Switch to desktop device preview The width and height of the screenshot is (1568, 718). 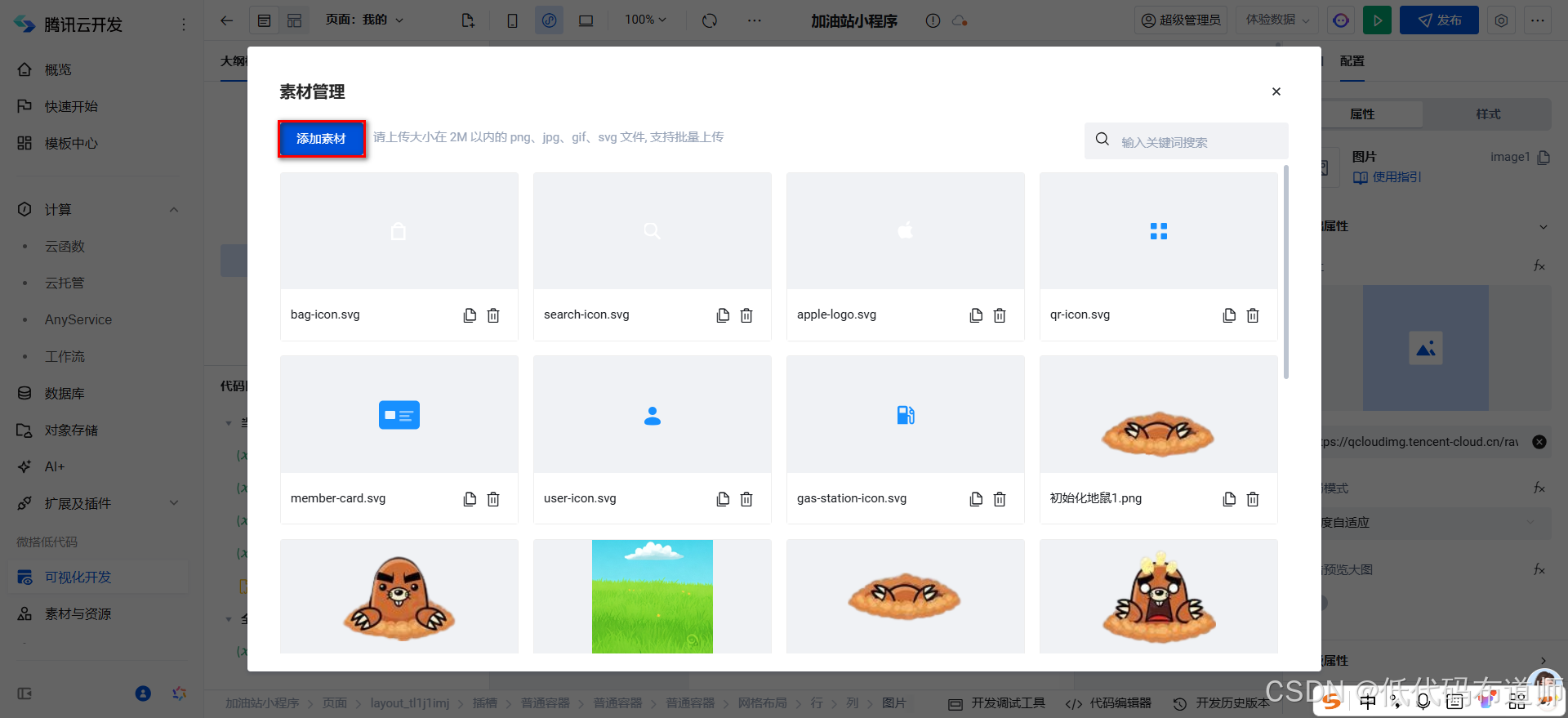tap(586, 20)
